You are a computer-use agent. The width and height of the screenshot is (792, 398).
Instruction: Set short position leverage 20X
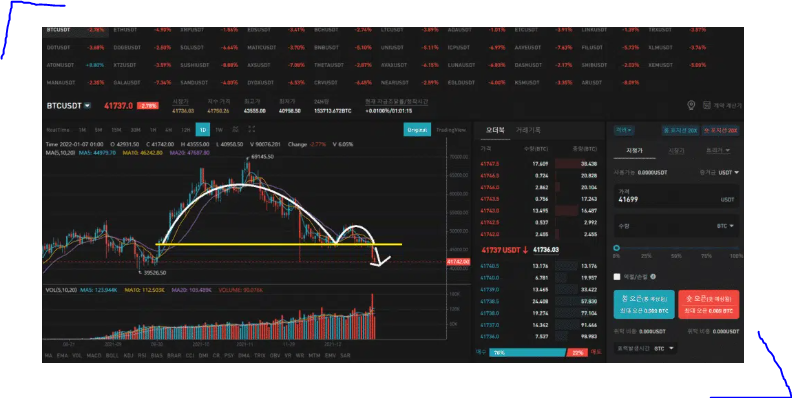click(721, 130)
